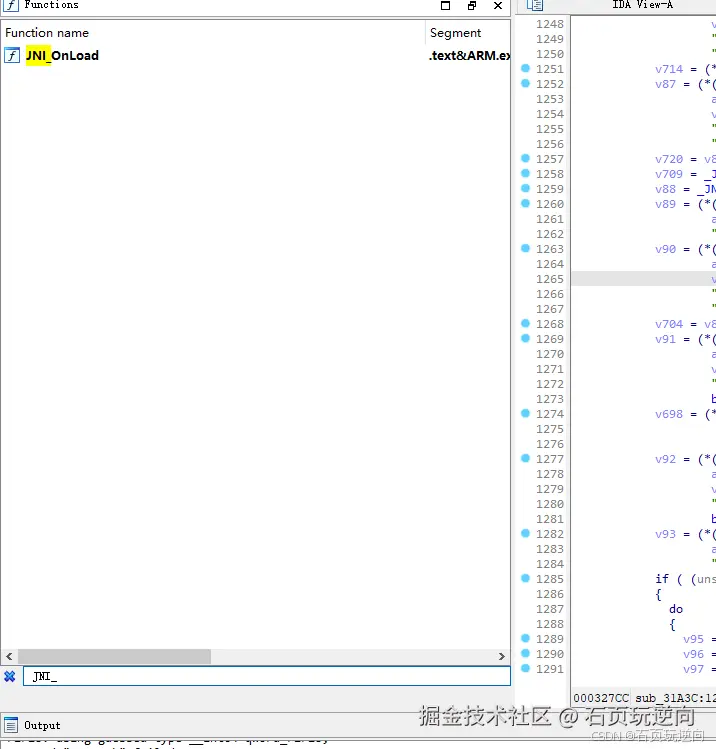Click the horizontal scrollbar thumb in Functions
Image resolution: width=716 pixels, height=749 pixels.
pyautogui.click(x=114, y=656)
